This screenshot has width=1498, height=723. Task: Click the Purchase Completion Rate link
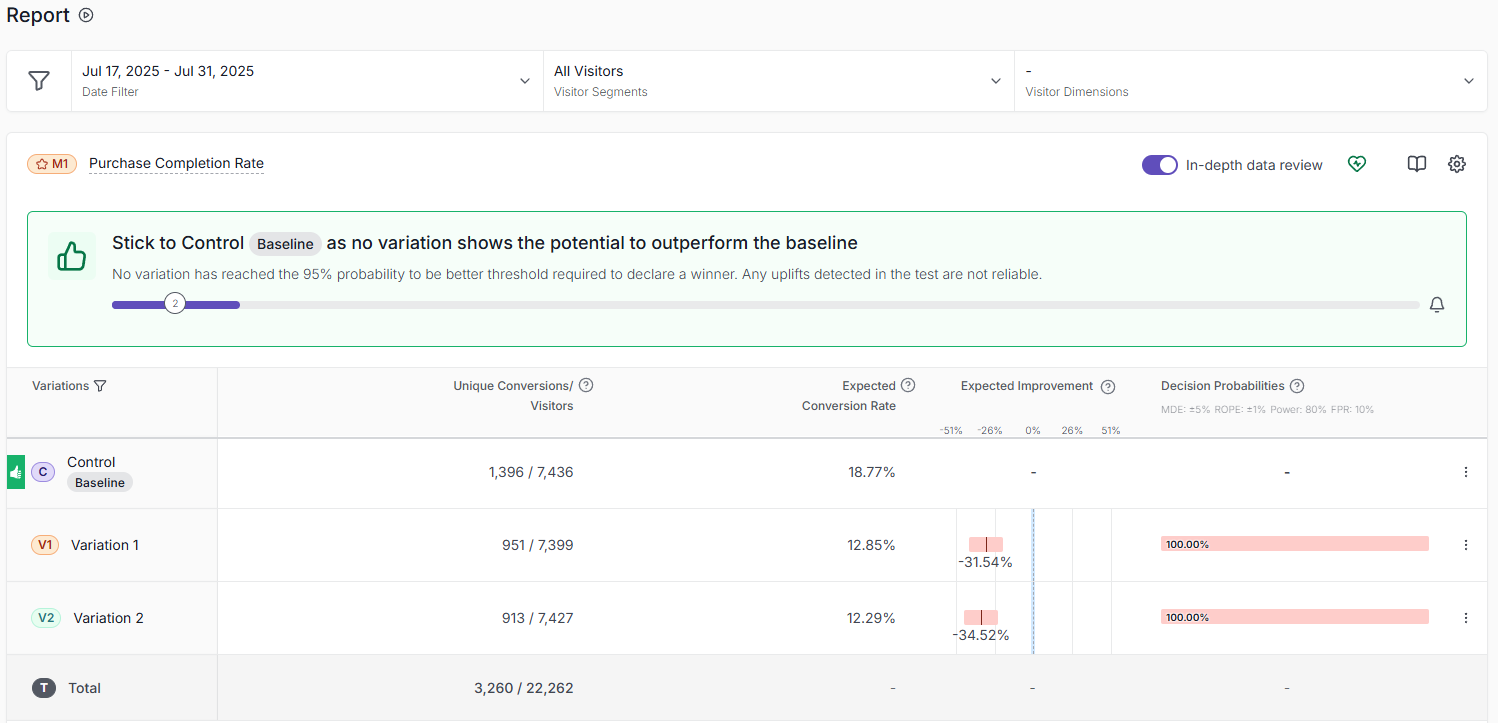coord(176,163)
